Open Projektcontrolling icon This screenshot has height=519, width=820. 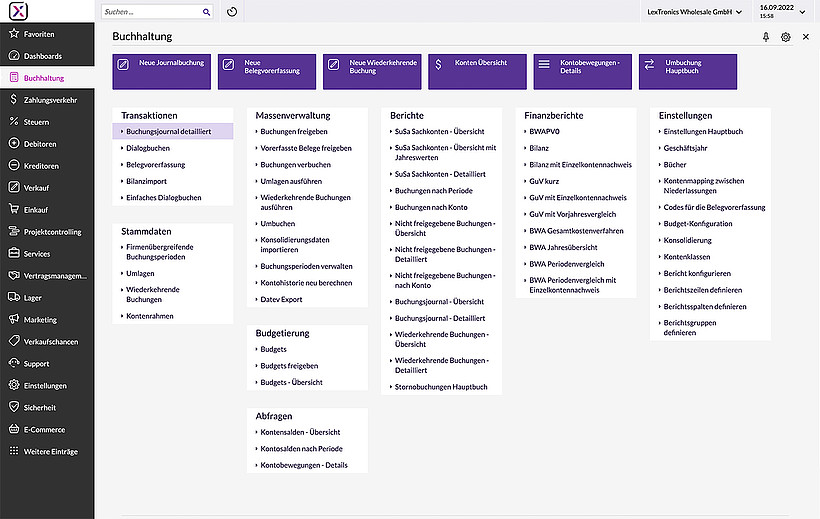[x=14, y=231]
